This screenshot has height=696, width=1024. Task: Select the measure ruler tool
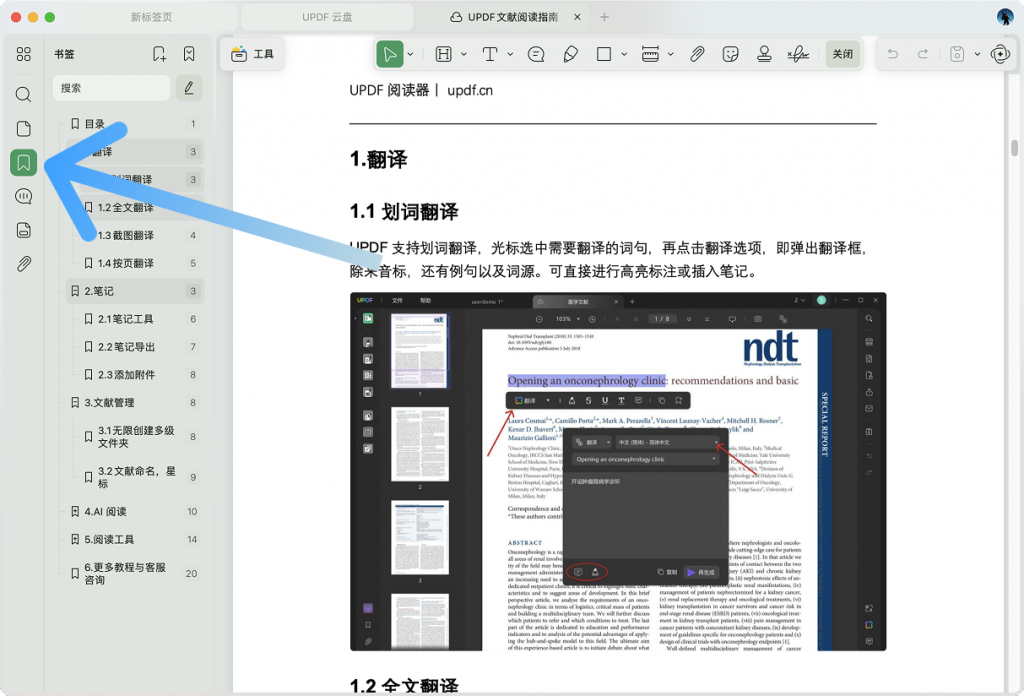[650, 54]
